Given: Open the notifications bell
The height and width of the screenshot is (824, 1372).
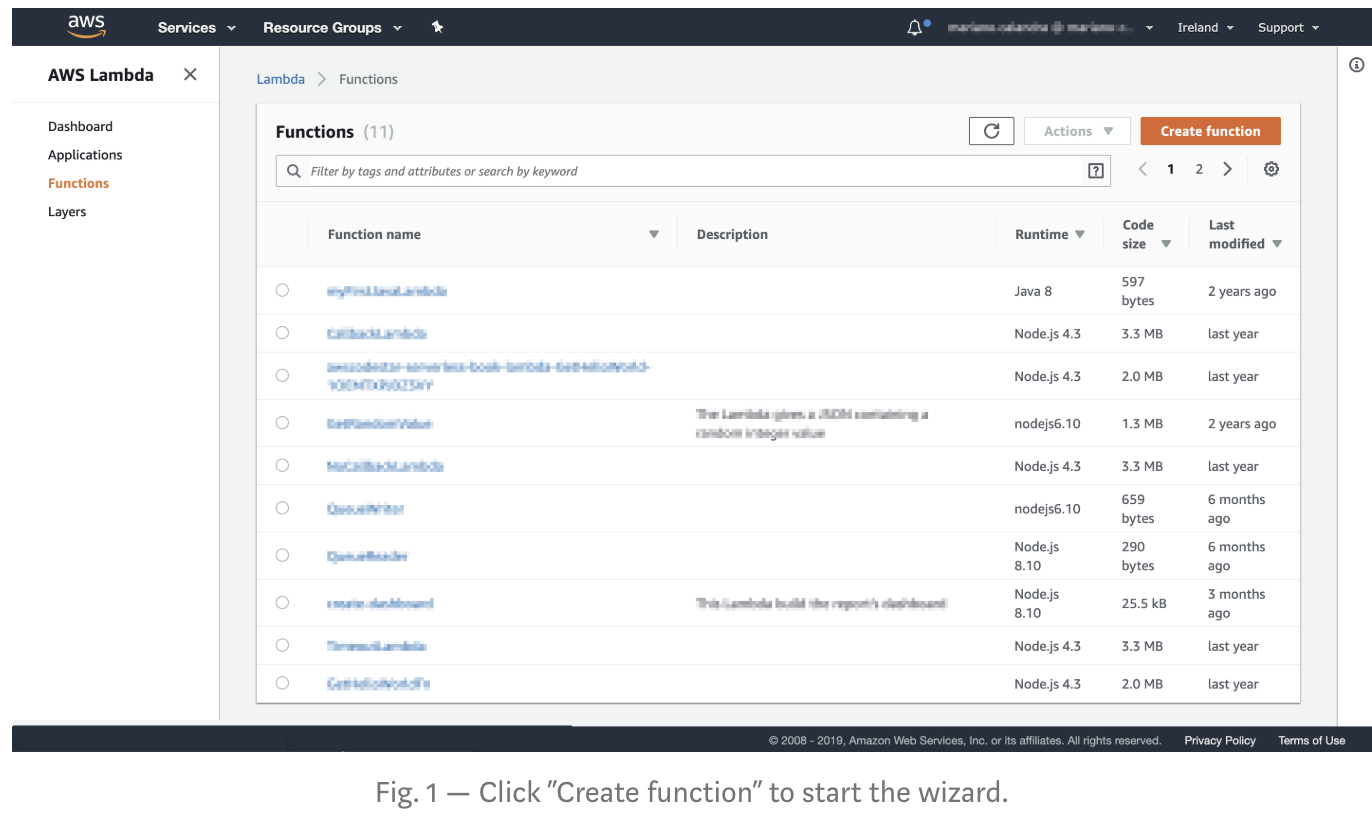Looking at the screenshot, I should point(915,28).
